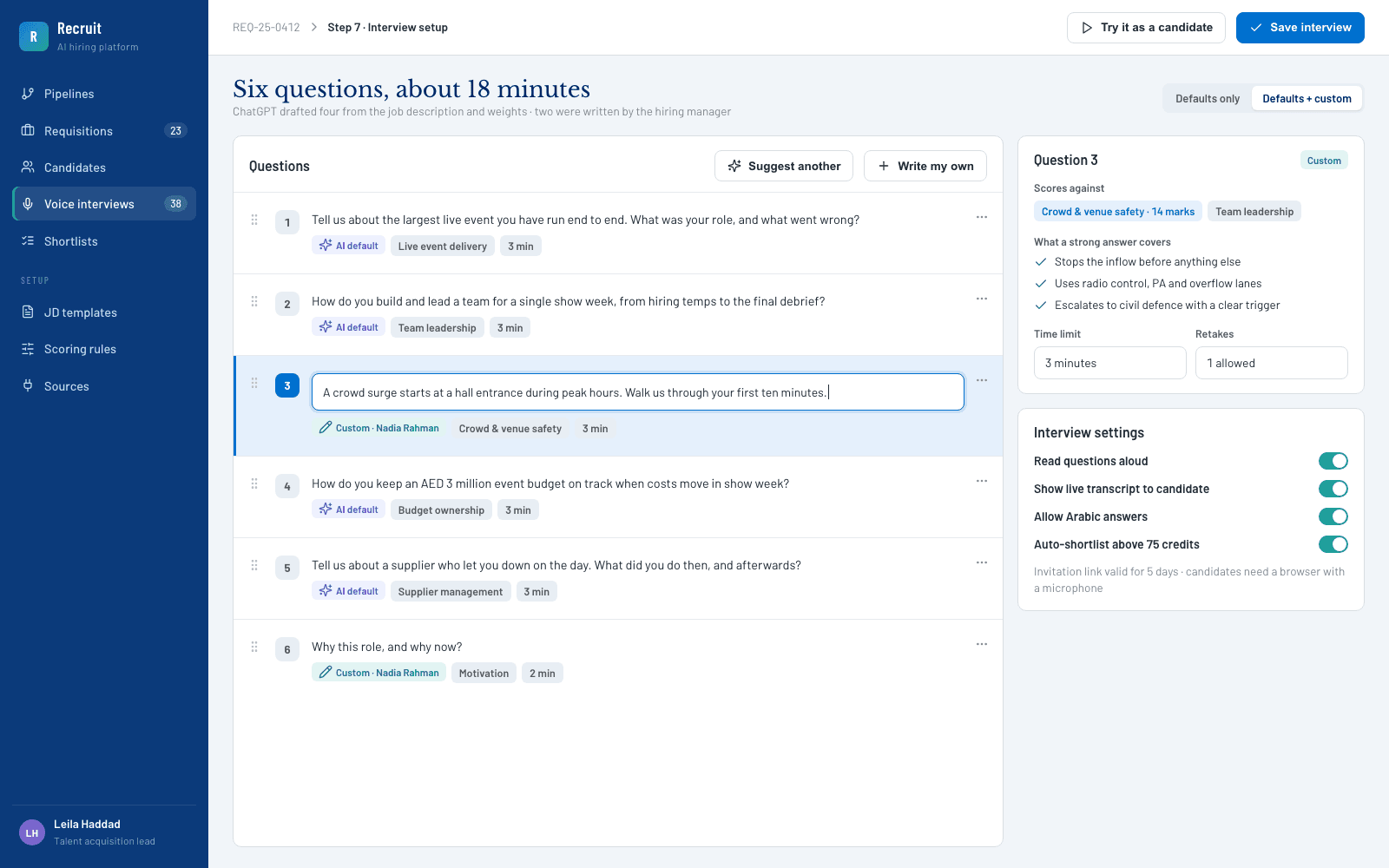Click the Voice interviews 38 badge
The height and width of the screenshot is (868, 1389).
click(175, 204)
